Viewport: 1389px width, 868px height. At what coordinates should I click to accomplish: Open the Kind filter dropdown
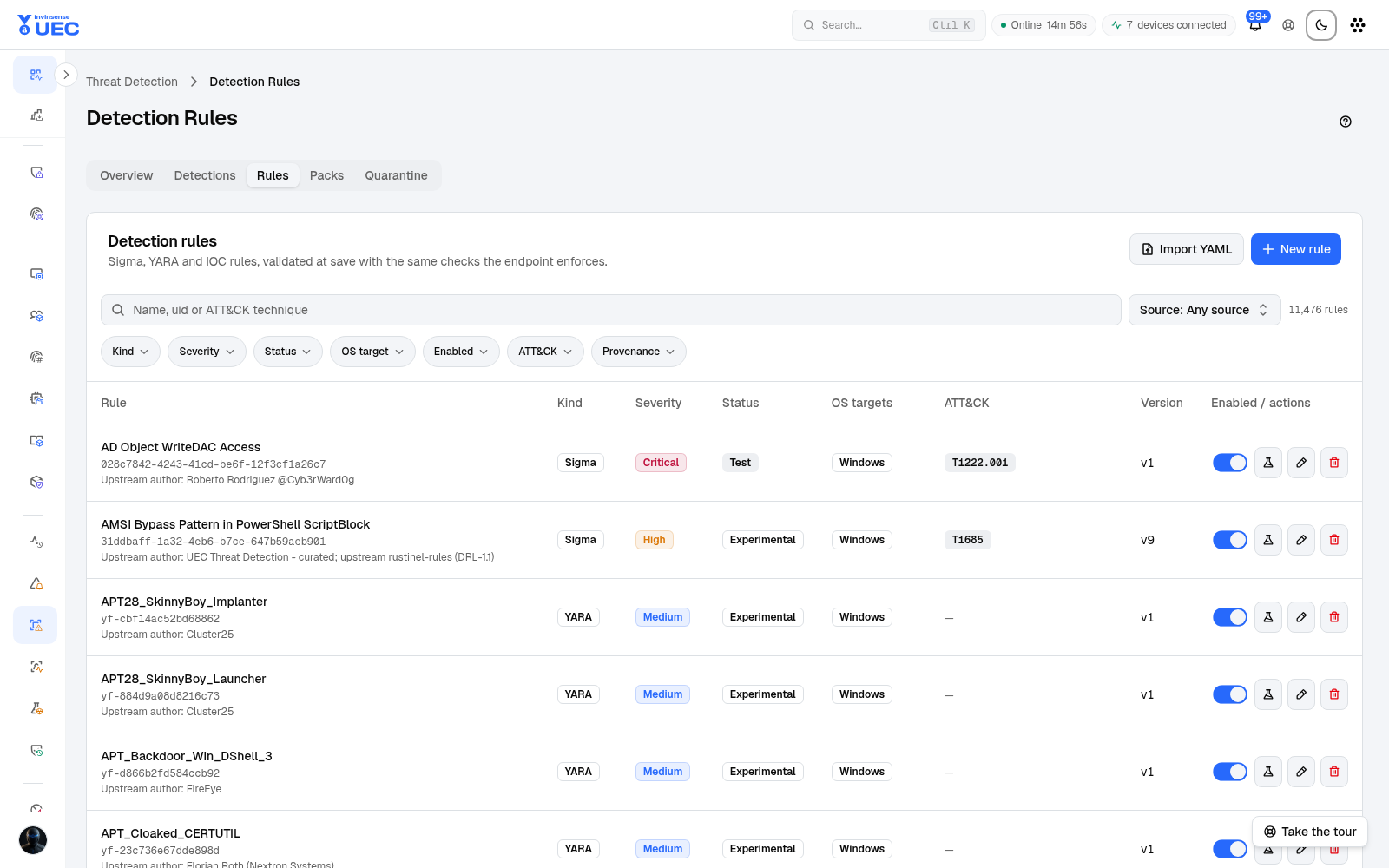(130, 352)
